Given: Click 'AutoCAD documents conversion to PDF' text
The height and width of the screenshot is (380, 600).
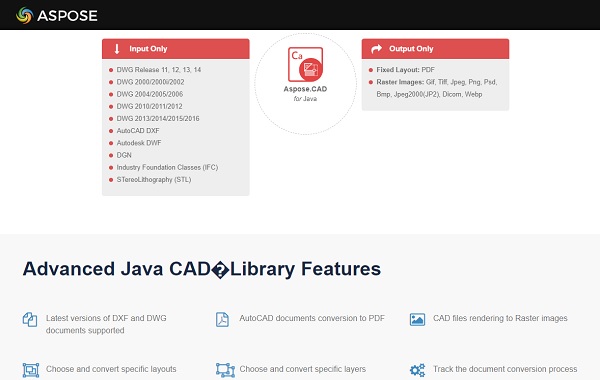Looking at the screenshot, I should coord(312,318).
